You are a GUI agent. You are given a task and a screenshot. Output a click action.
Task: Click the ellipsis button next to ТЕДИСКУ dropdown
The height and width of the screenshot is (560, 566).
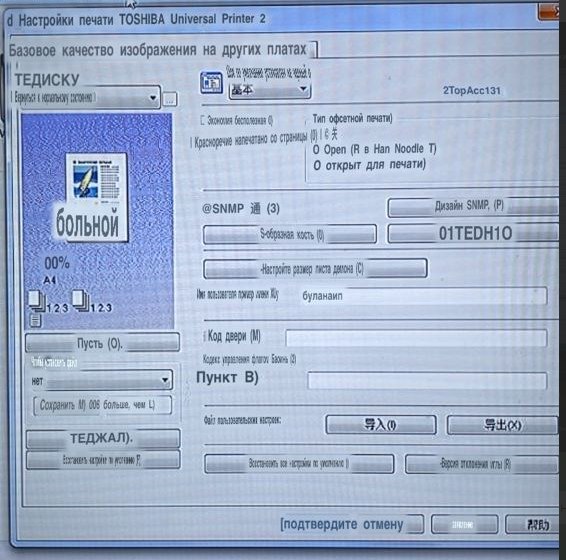(170, 99)
